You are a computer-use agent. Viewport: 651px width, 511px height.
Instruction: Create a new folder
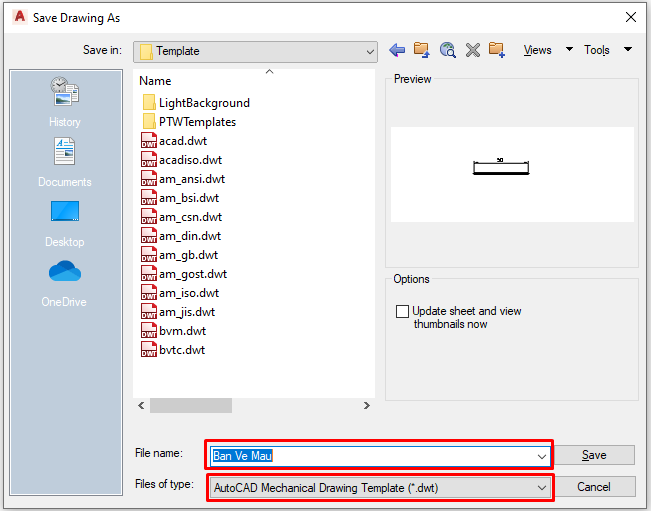click(497, 50)
